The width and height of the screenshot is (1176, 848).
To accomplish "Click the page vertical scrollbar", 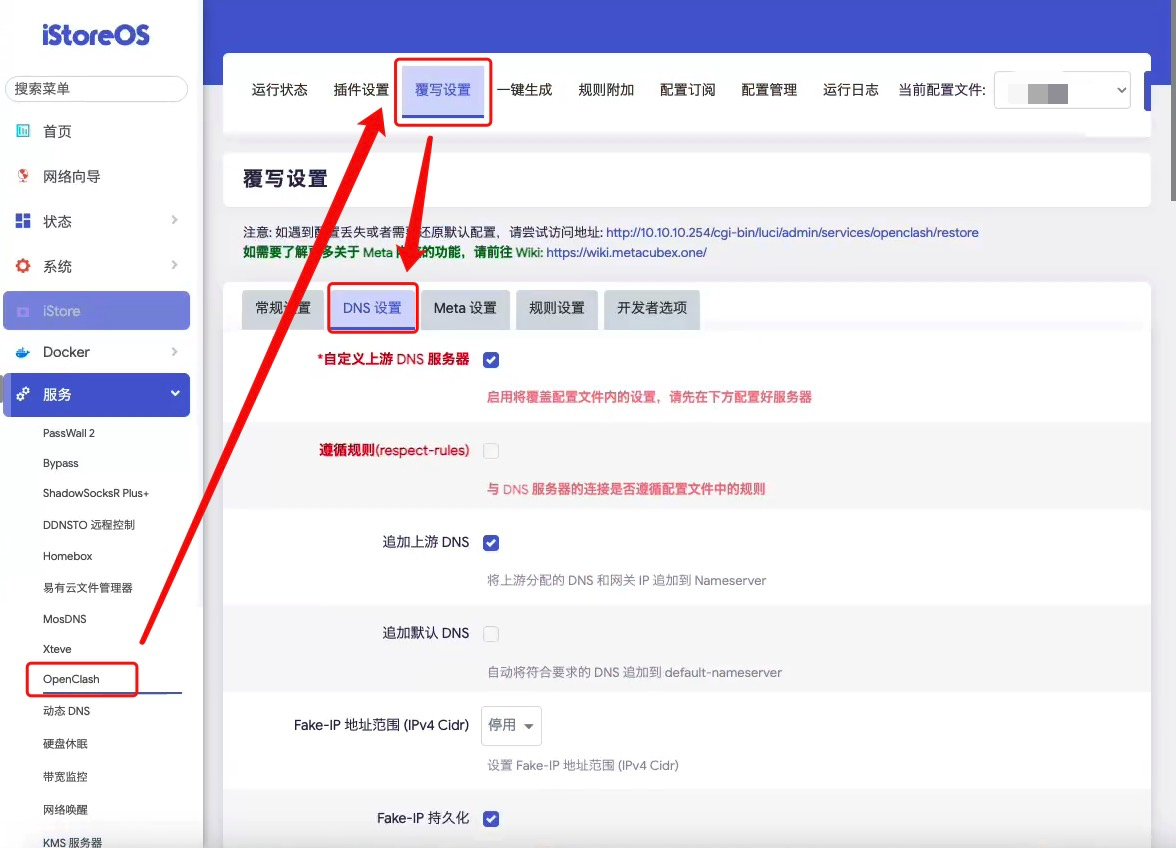I will click(1172, 100).
